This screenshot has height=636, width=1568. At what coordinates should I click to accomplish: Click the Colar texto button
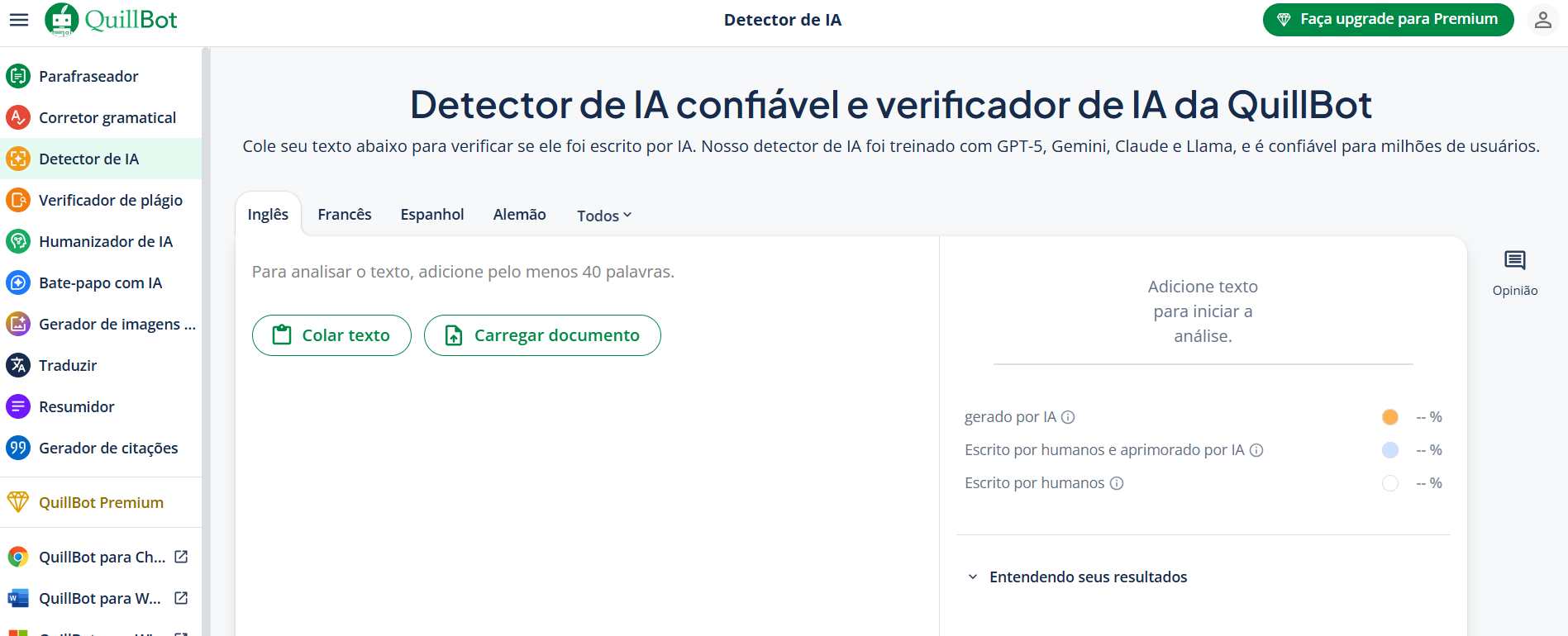coord(331,335)
